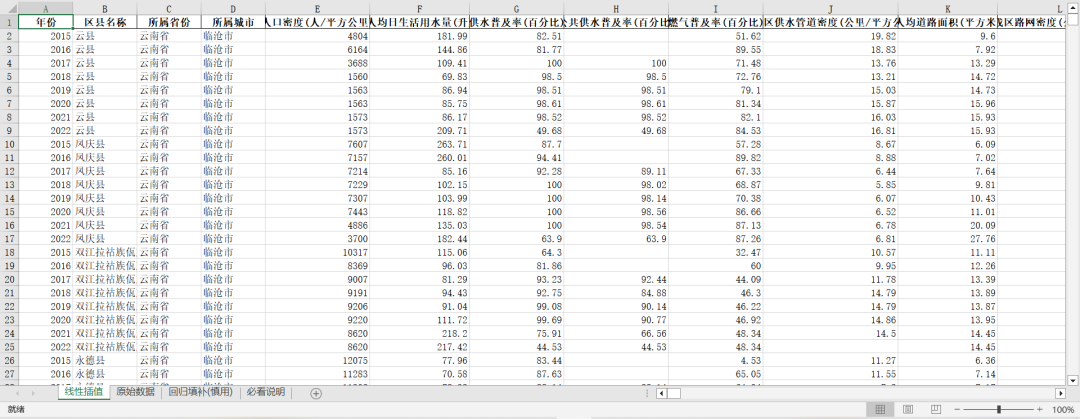Select row 18 header
Screen dimensions: 1080x419
tap(8, 252)
